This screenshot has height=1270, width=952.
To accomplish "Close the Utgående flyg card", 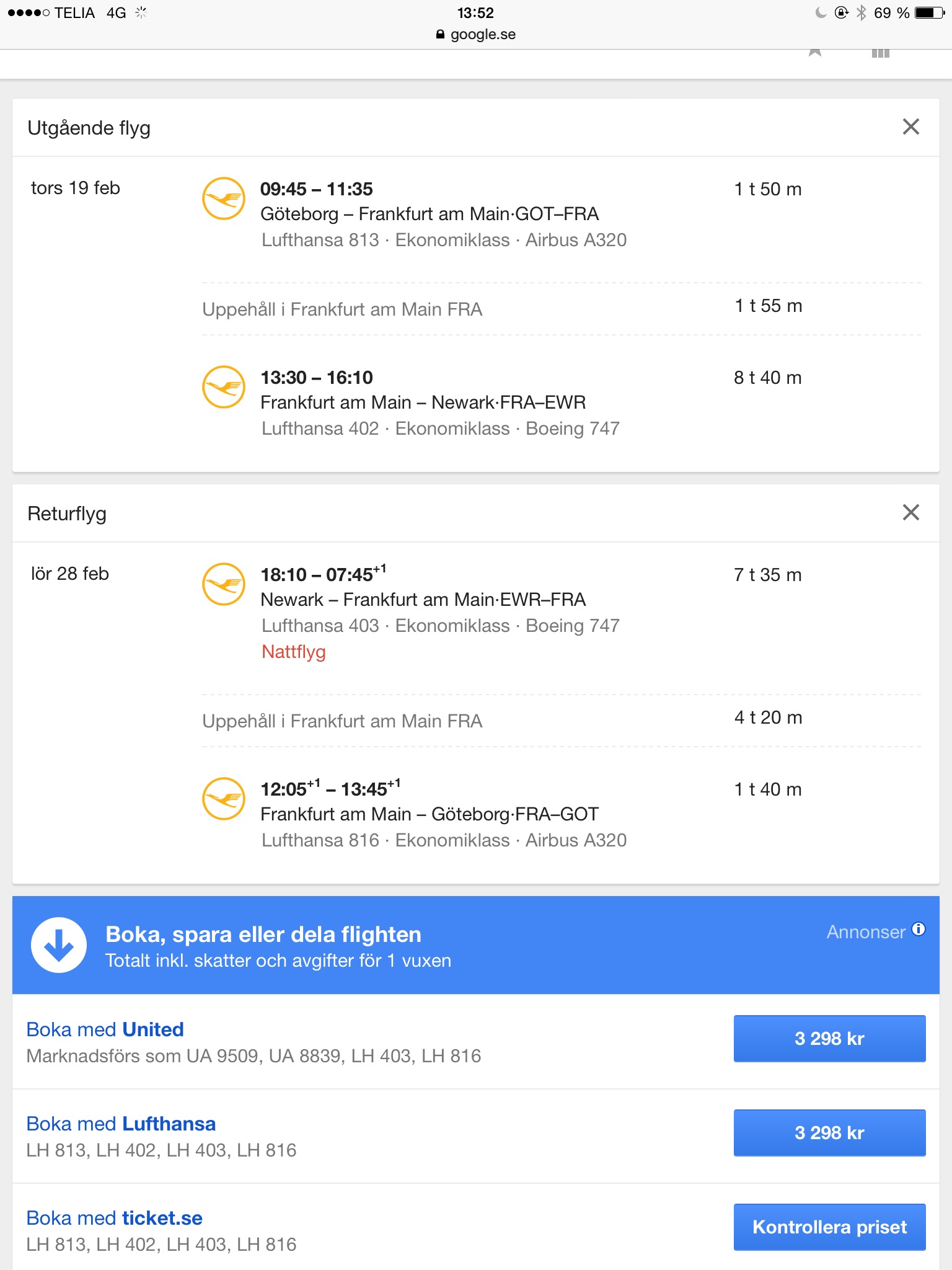I will [910, 127].
